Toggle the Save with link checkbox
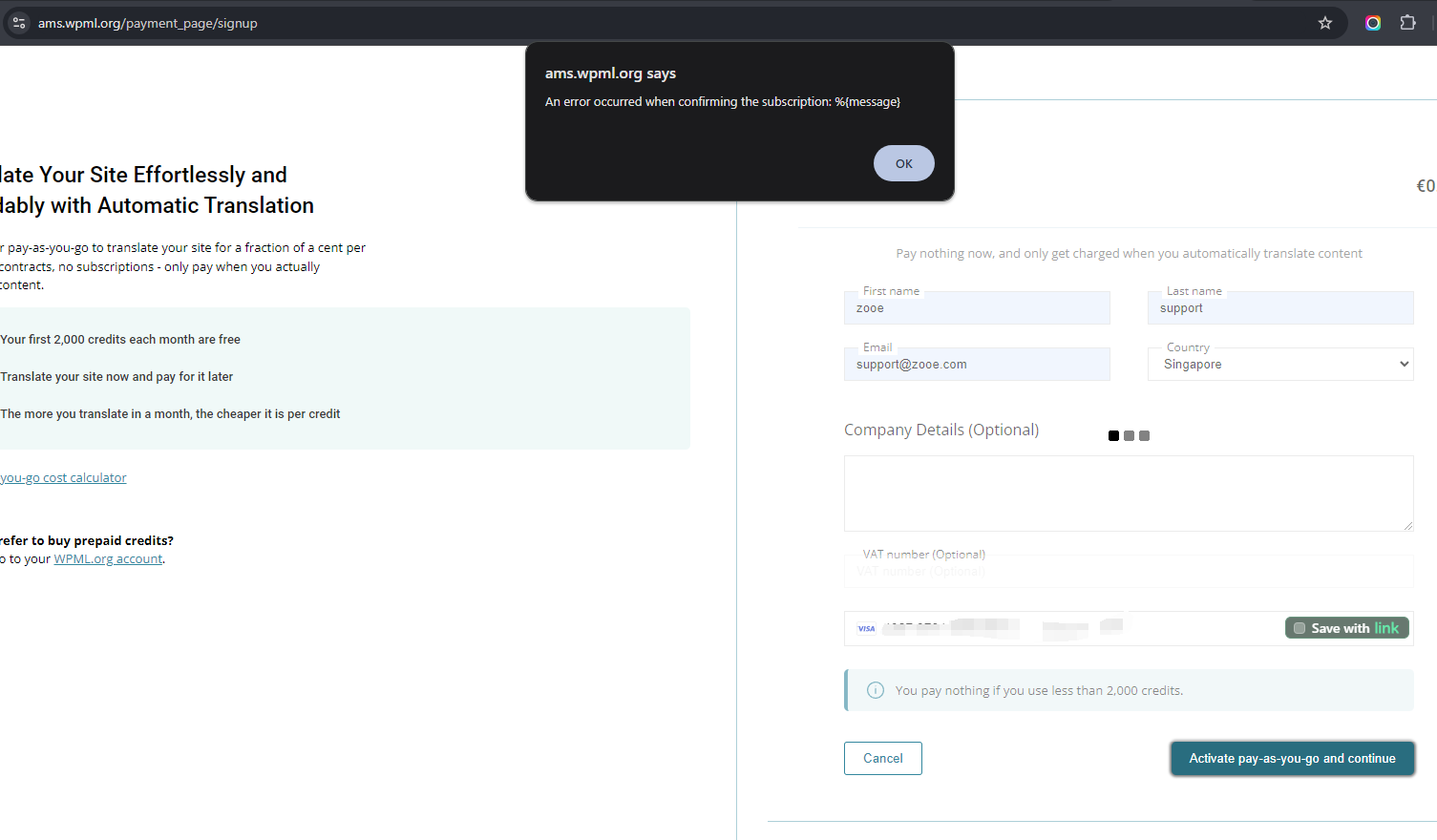This screenshot has height=840, width=1437. click(1300, 628)
